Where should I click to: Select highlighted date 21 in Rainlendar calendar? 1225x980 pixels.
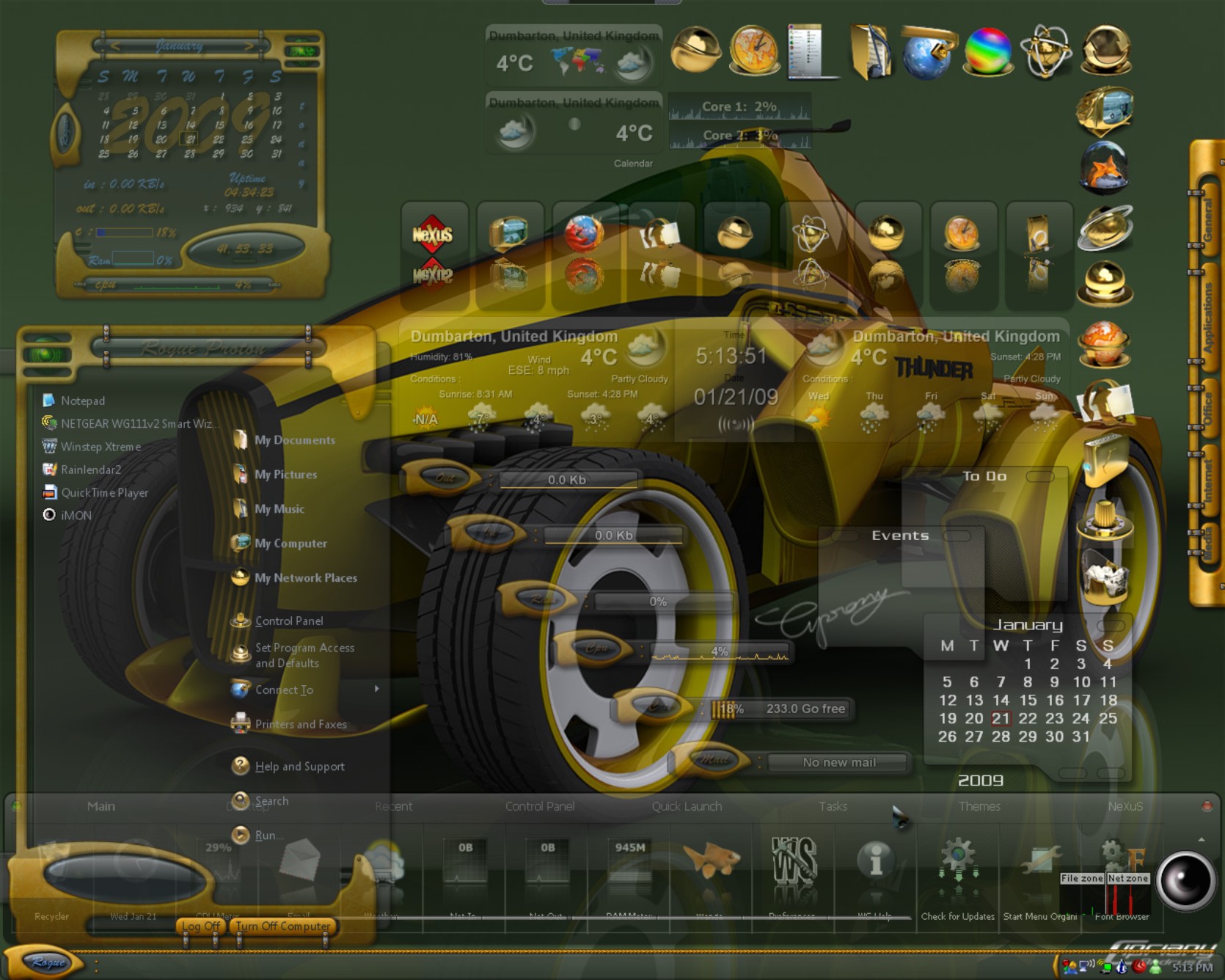click(1001, 719)
